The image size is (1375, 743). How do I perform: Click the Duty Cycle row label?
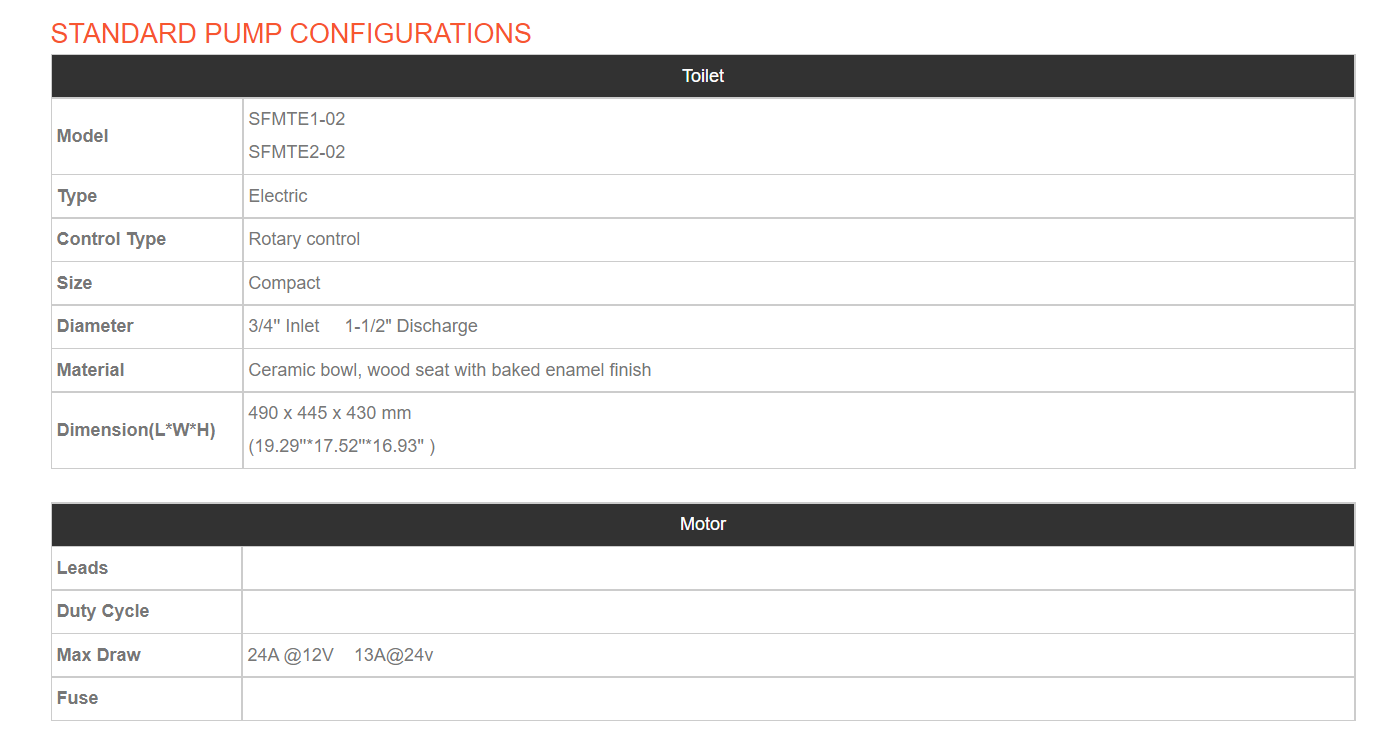[103, 611]
